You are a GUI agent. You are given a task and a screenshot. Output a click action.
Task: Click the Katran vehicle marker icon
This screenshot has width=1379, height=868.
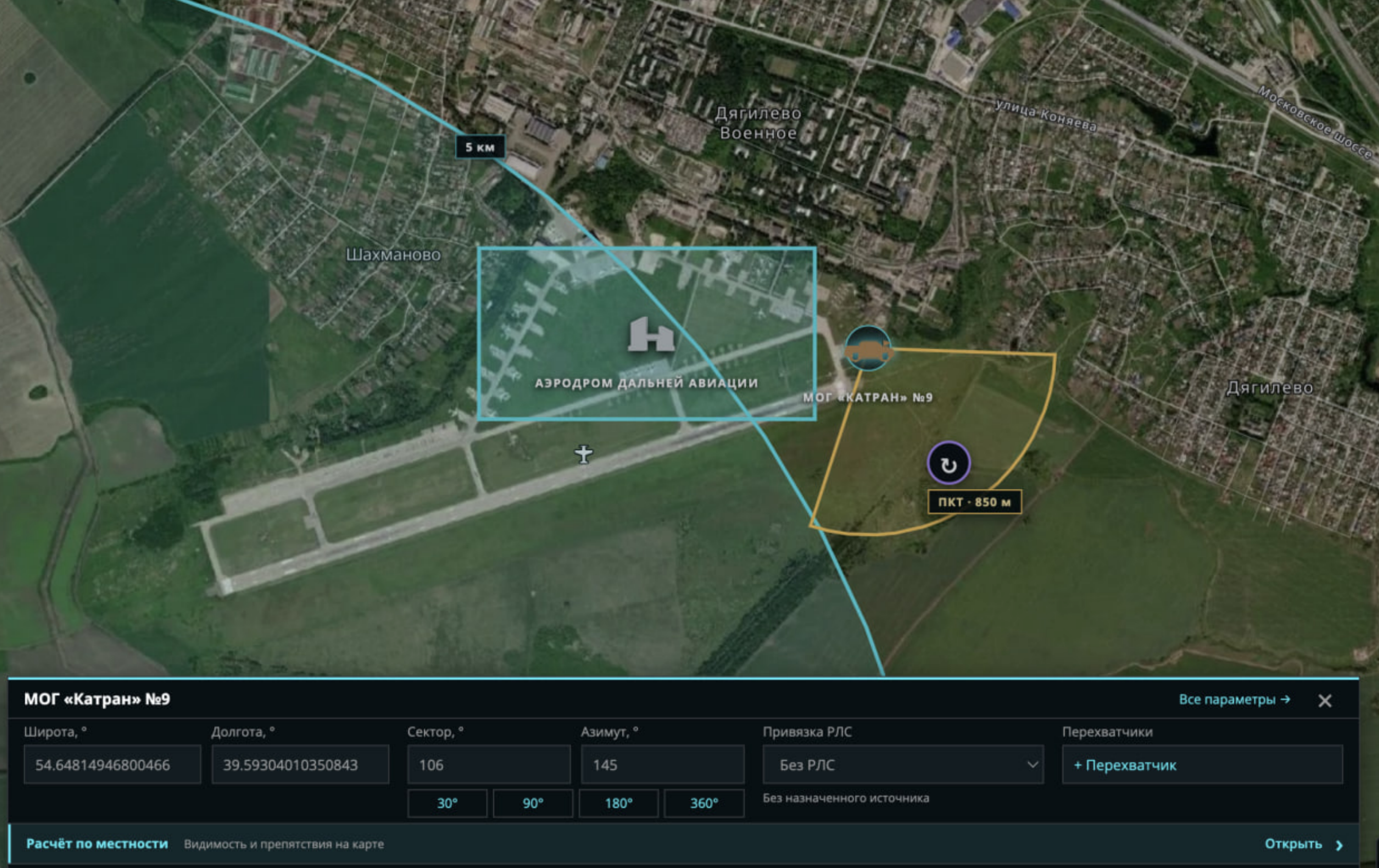(868, 349)
